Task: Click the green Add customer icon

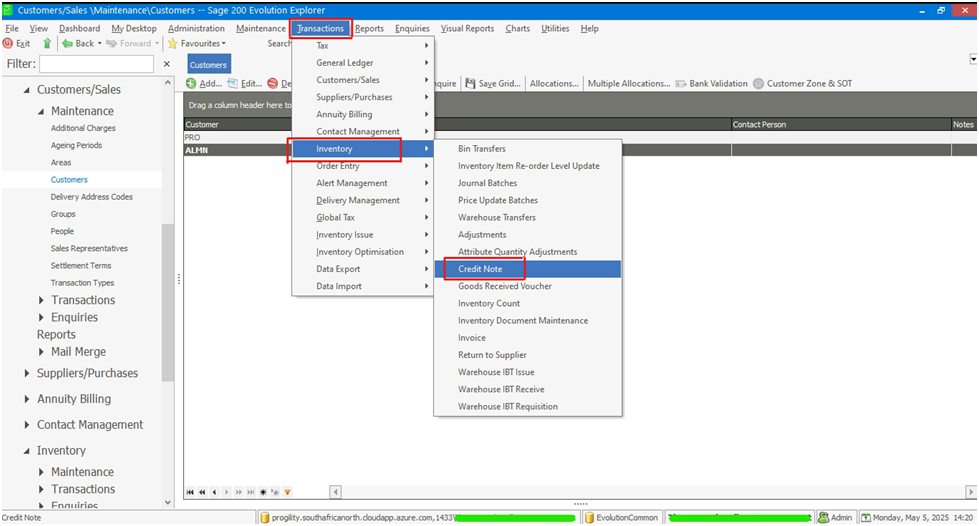Action: [x=191, y=83]
